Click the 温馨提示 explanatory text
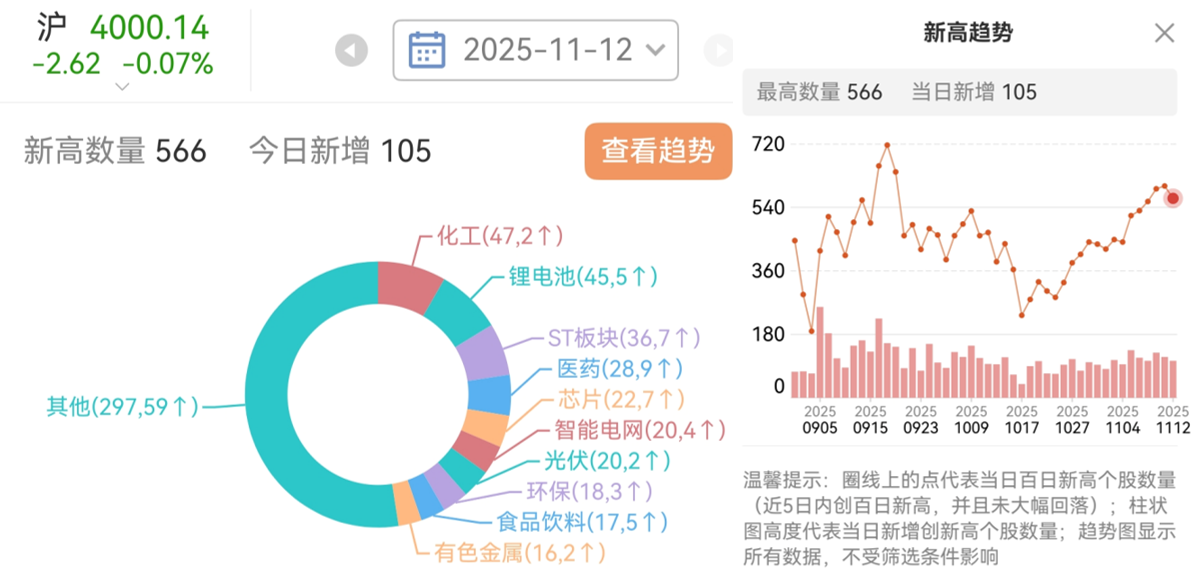 point(960,518)
